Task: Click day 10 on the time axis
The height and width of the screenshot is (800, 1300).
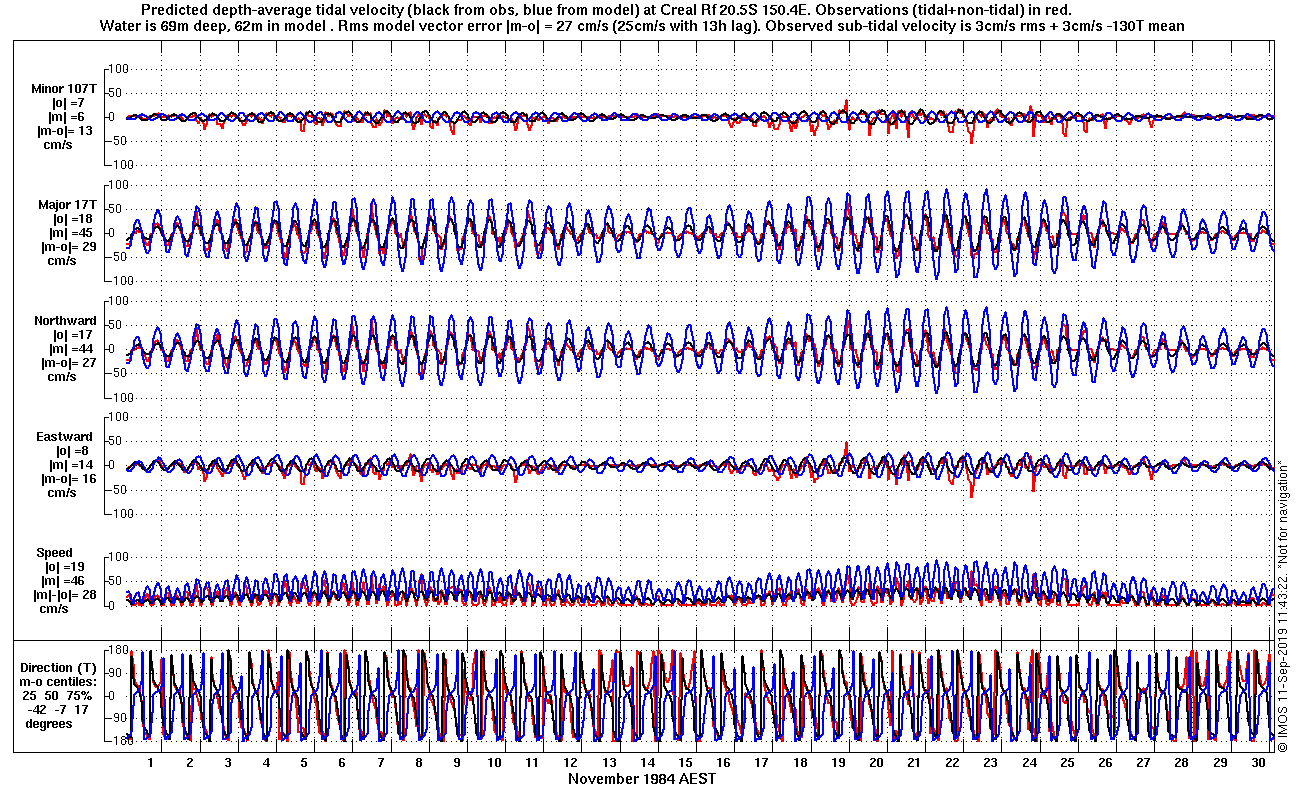Action: click(494, 762)
